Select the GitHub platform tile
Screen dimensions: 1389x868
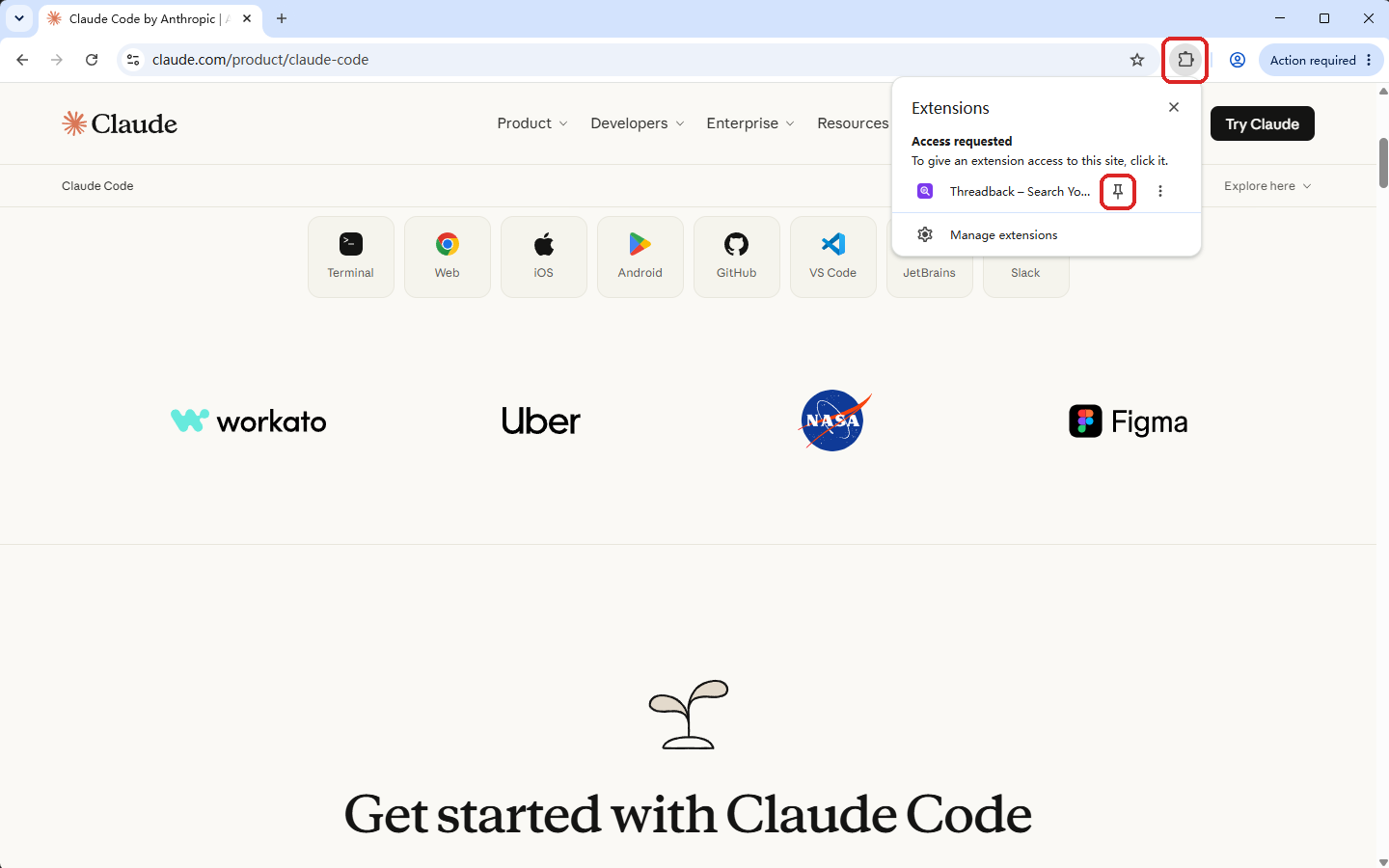click(x=737, y=257)
